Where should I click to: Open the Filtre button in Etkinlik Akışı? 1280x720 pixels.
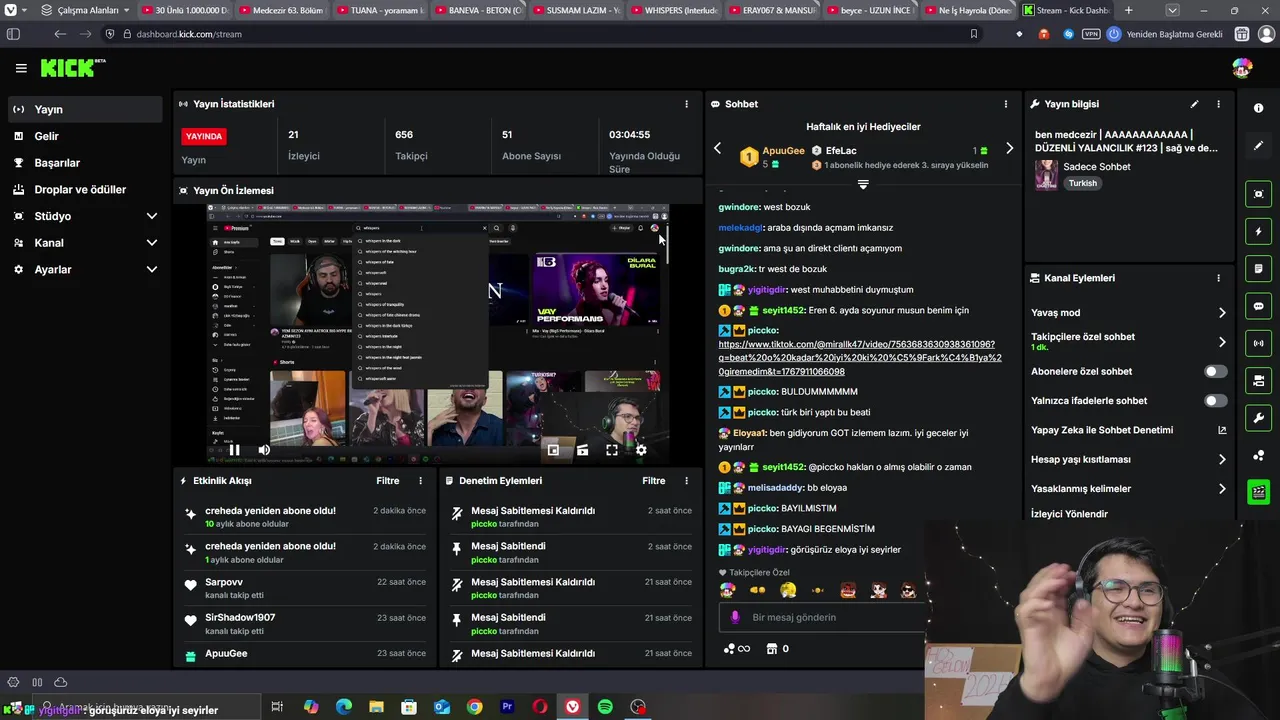[388, 481]
